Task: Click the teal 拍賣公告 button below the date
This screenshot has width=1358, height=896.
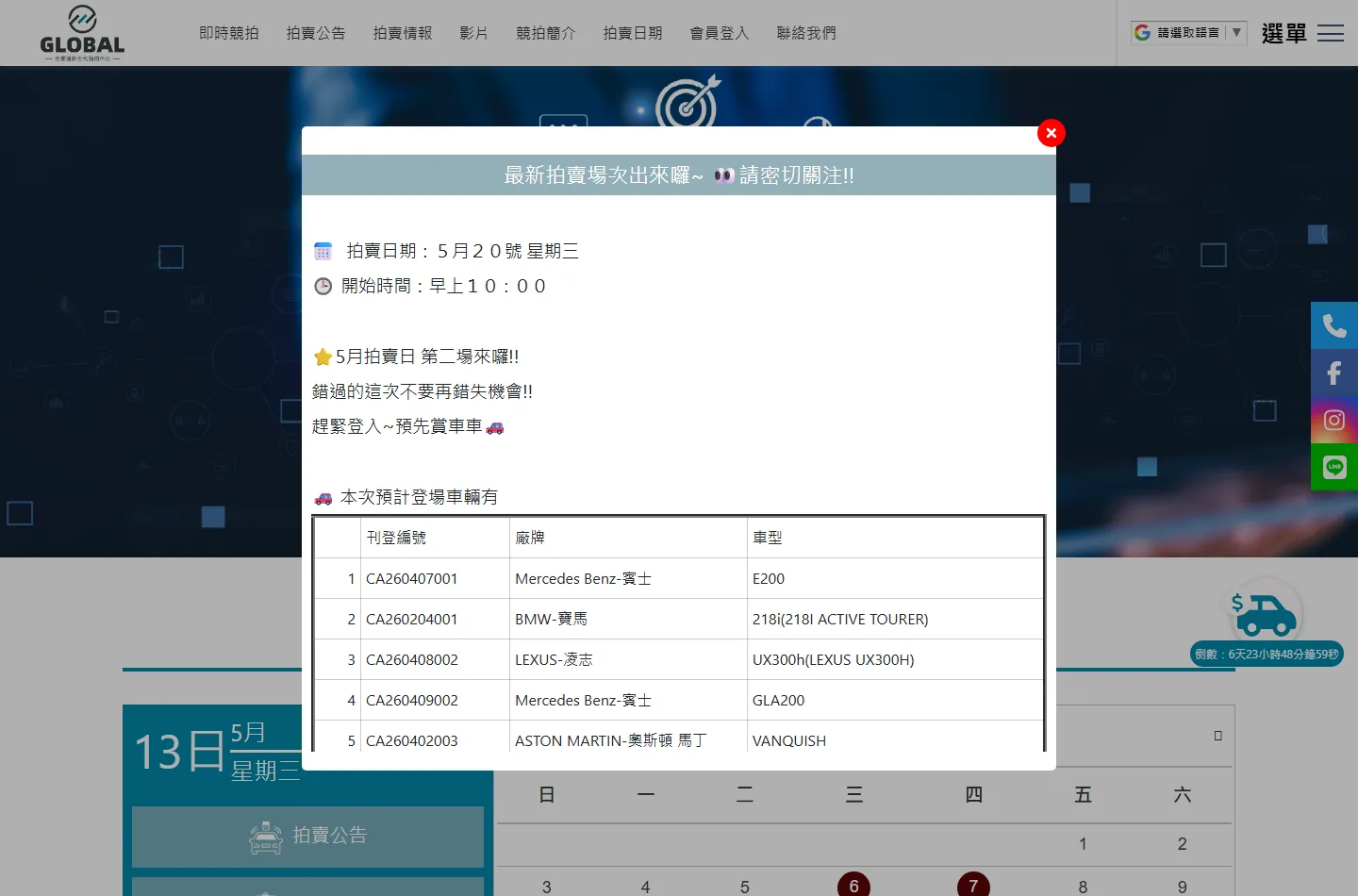Action: click(307, 837)
